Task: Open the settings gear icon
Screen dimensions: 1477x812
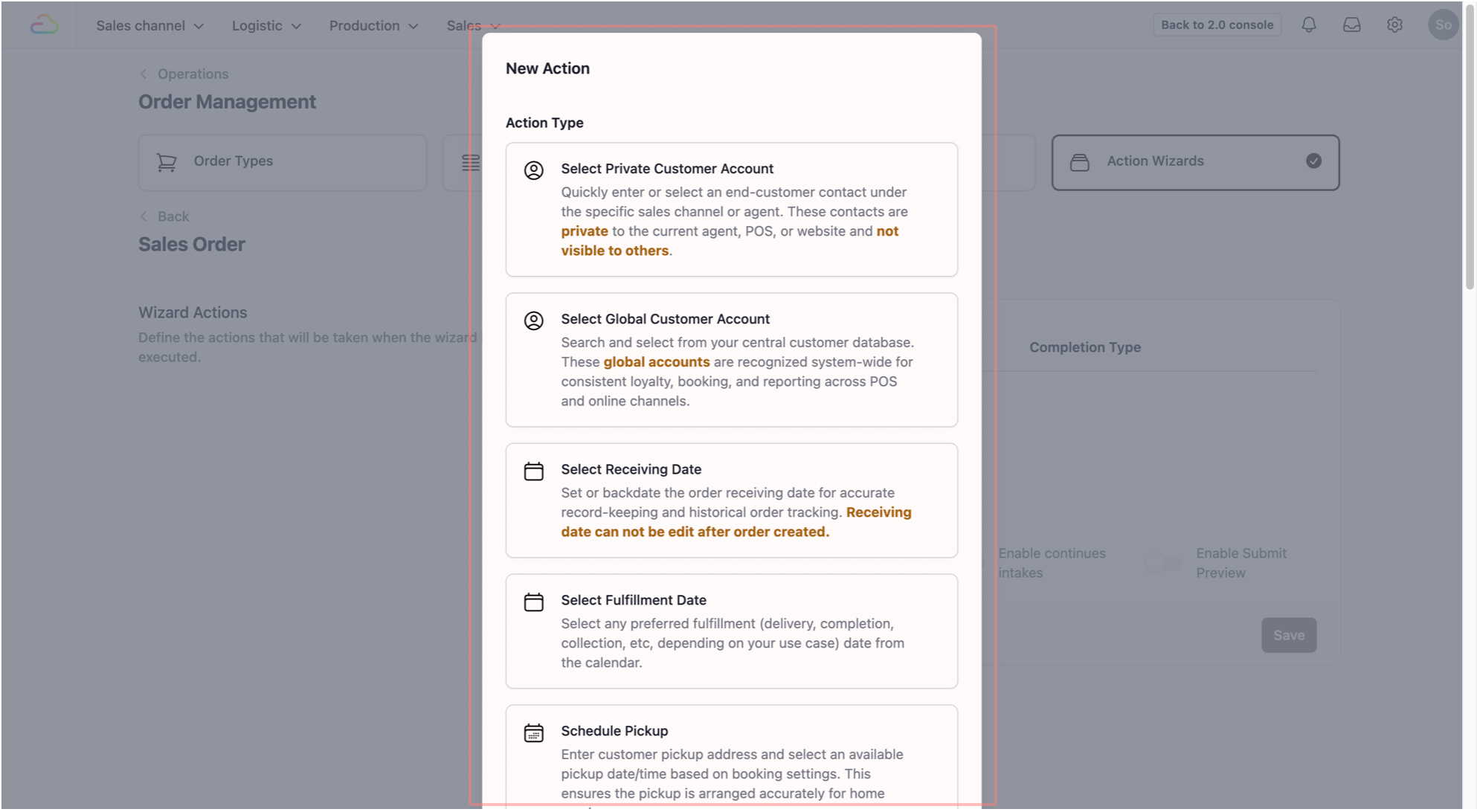Action: [1394, 25]
